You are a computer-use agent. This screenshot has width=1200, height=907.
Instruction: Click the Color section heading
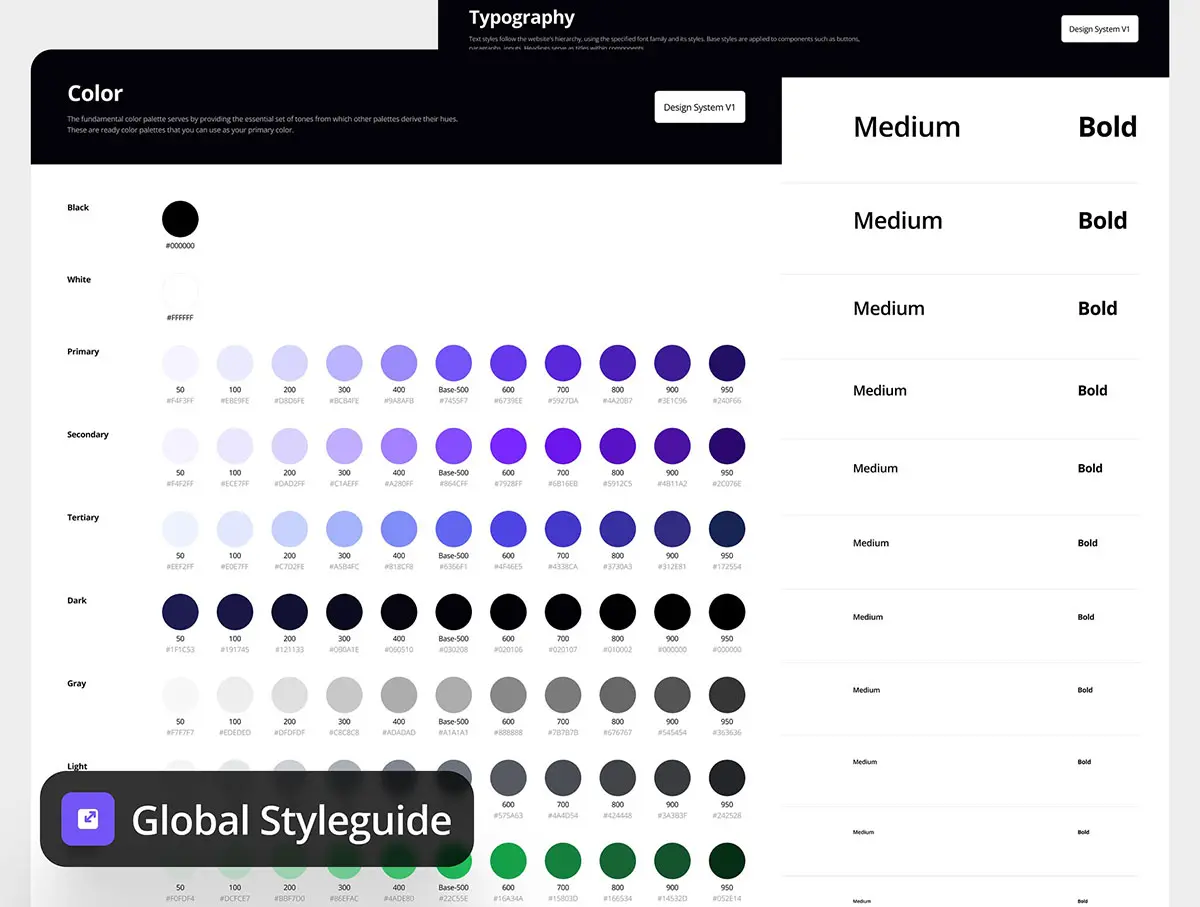coord(95,94)
